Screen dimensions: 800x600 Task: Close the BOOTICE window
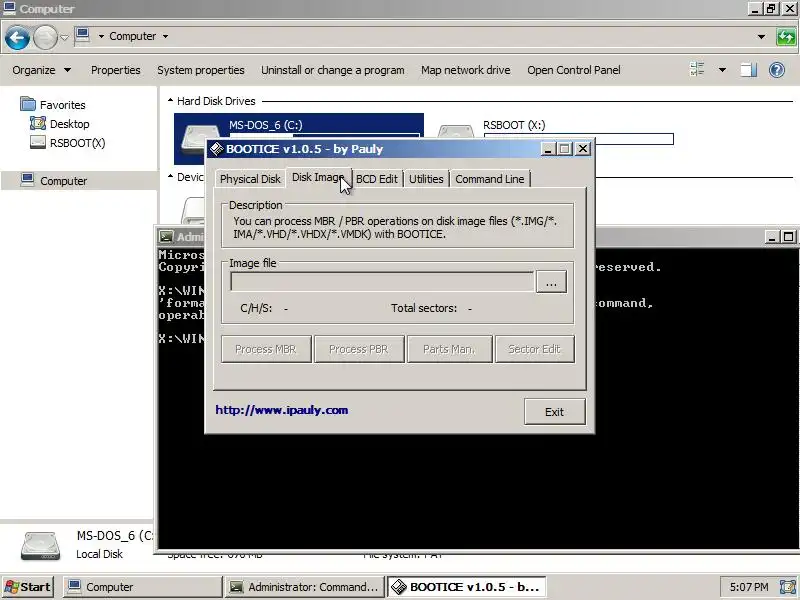(x=583, y=149)
